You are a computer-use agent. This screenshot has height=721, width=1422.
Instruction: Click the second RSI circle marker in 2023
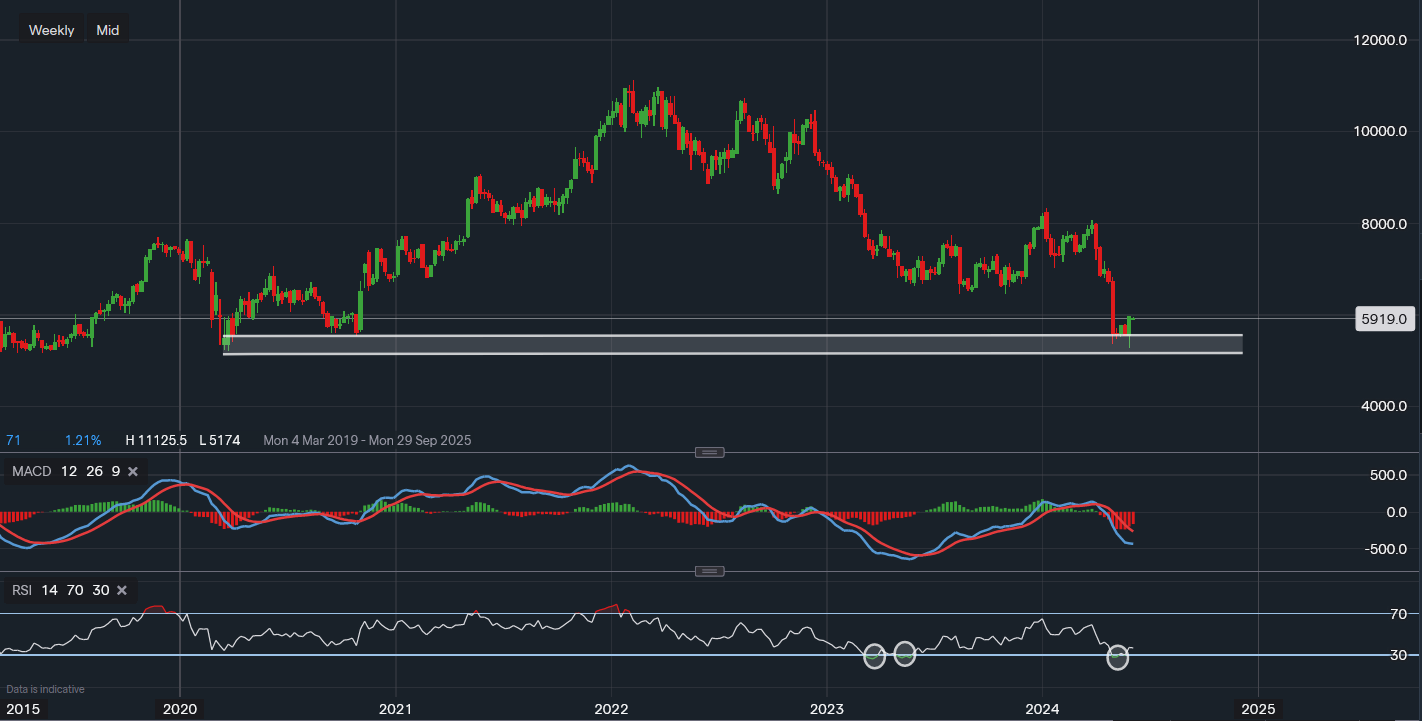pyautogui.click(x=904, y=654)
